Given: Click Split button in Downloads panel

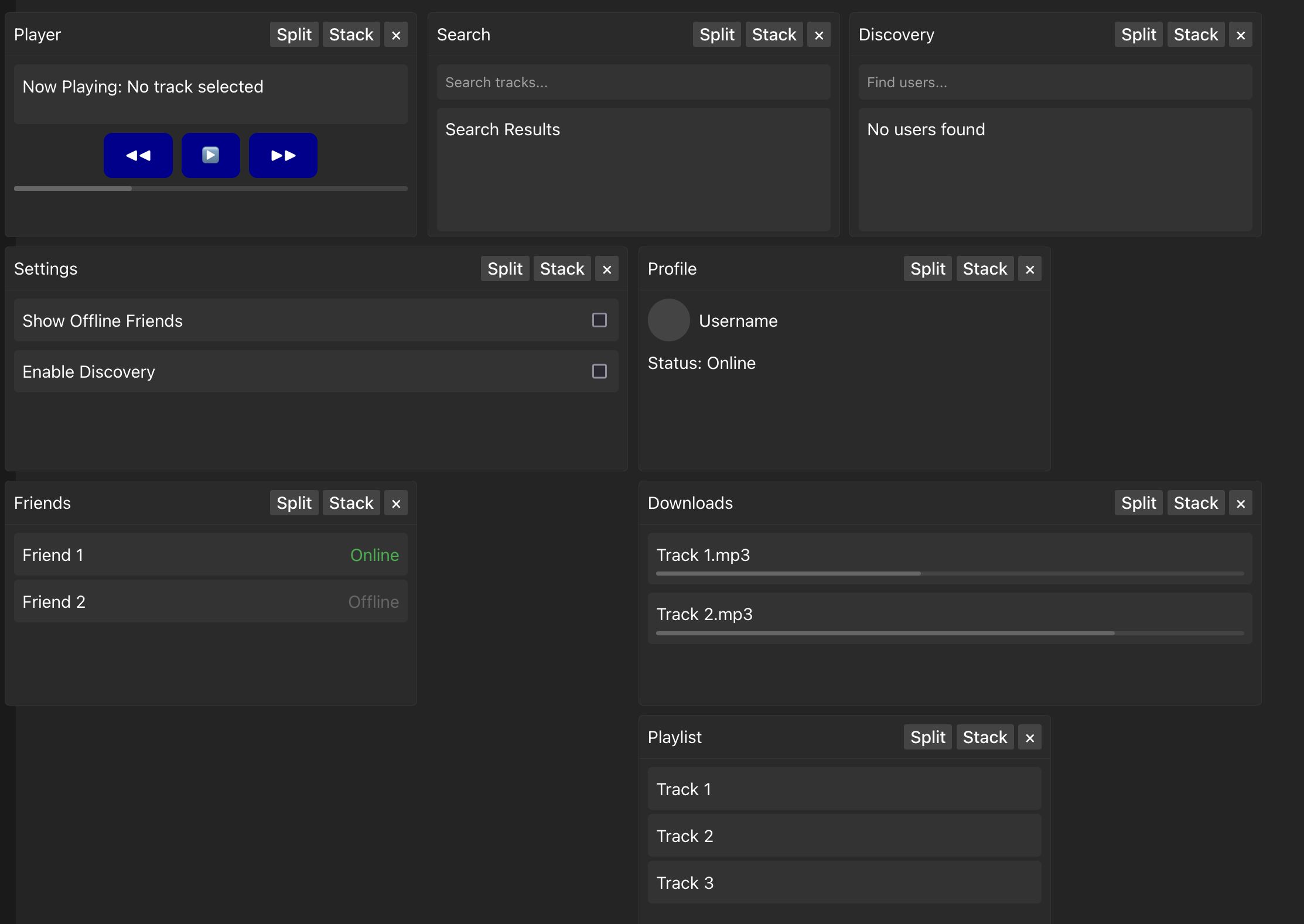Looking at the screenshot, I should 1138,503.
